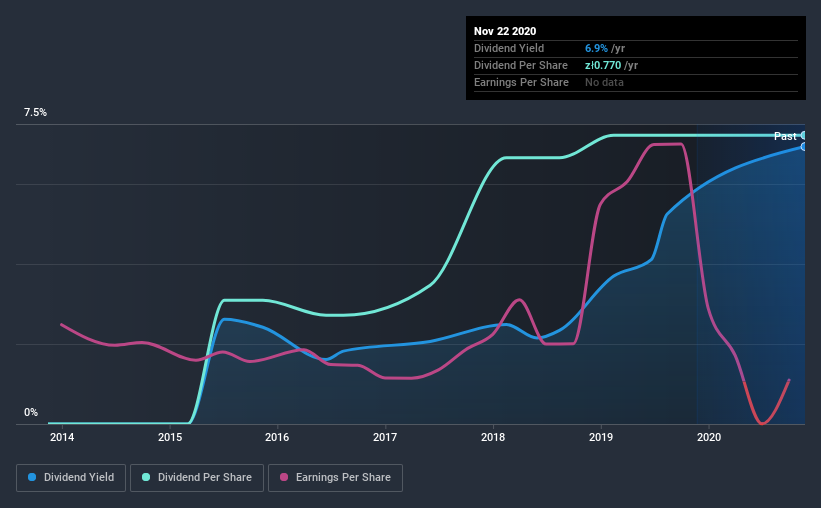Toggle the Dividend Yield legend button
The image size is (821, 508).
pyautogui.click(x=71, y=478)
